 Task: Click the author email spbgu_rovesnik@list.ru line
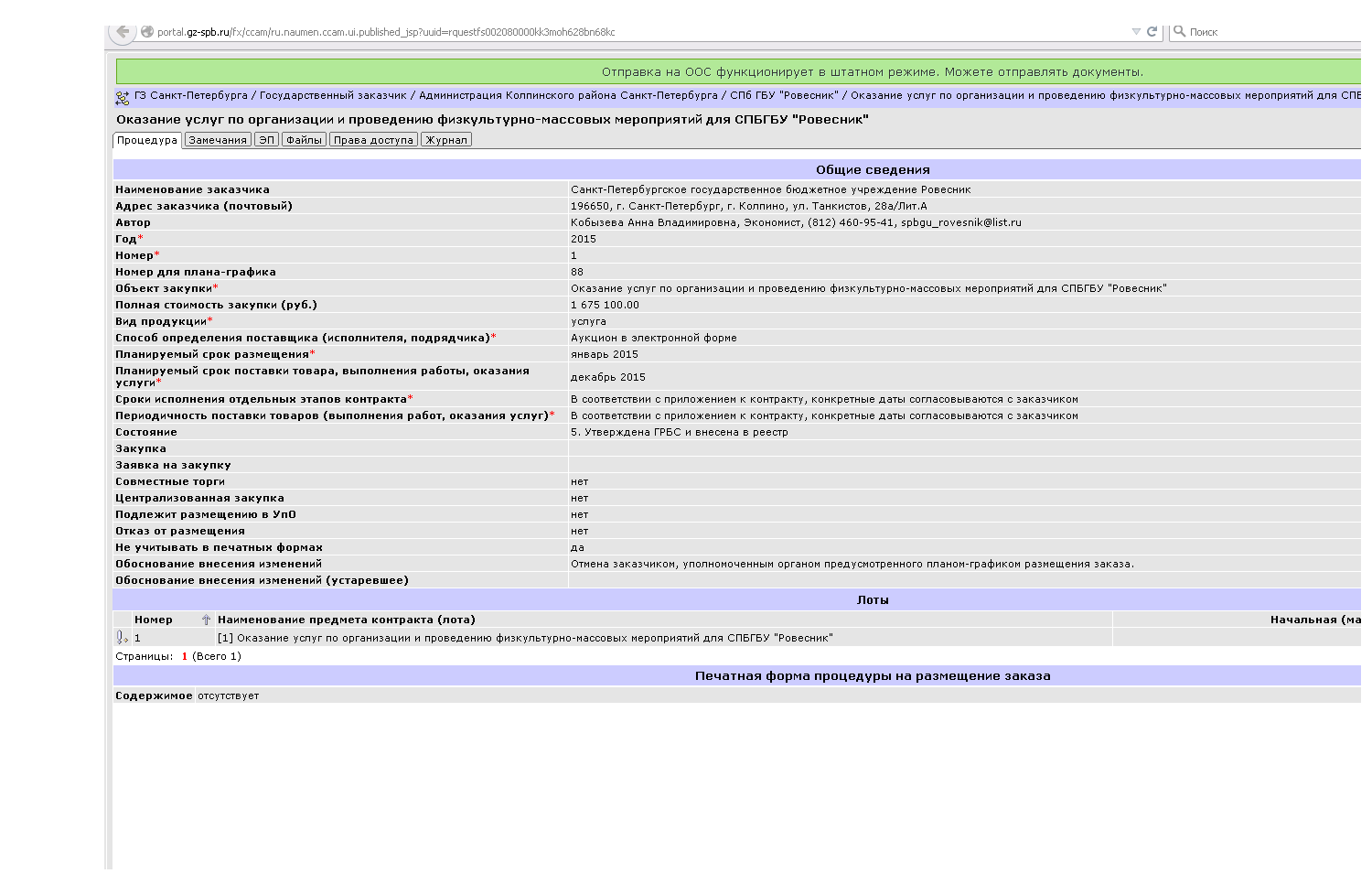tap(796, 222)
